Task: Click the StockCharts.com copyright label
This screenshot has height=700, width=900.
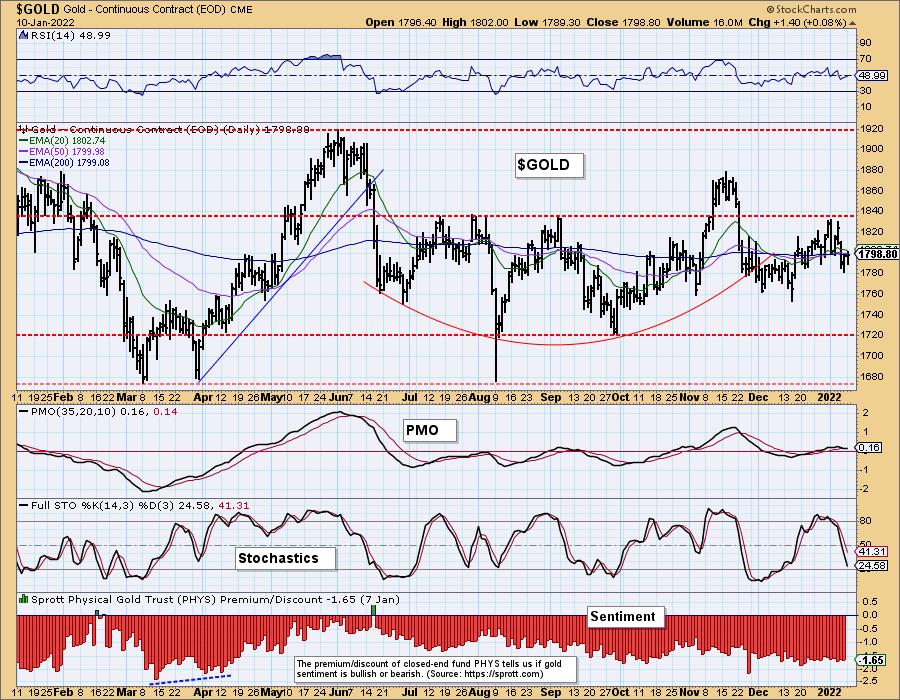Action: point(811,9)
